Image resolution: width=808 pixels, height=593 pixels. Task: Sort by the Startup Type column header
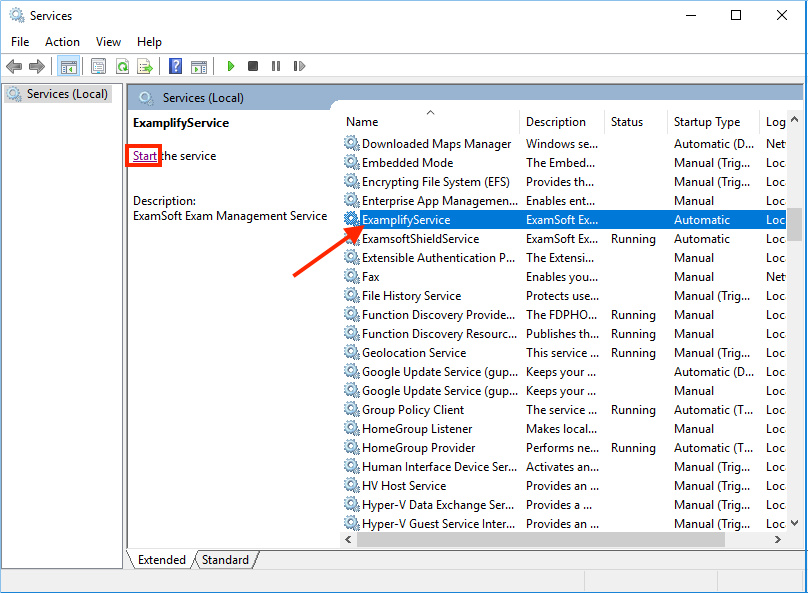coord(707,122)
